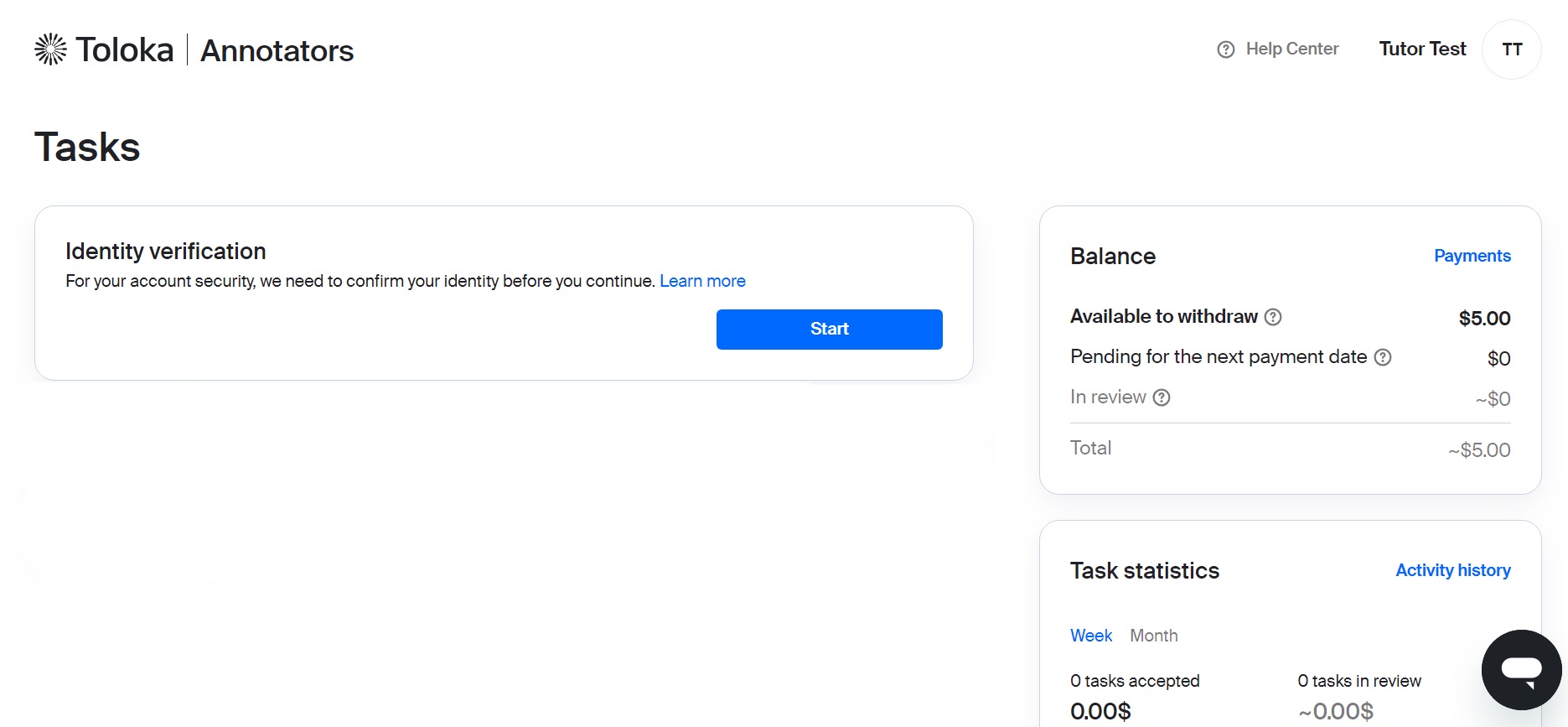The image size is (1568, 727).
Task: Click the Task statistics heading
Action: coord(1145,571)
